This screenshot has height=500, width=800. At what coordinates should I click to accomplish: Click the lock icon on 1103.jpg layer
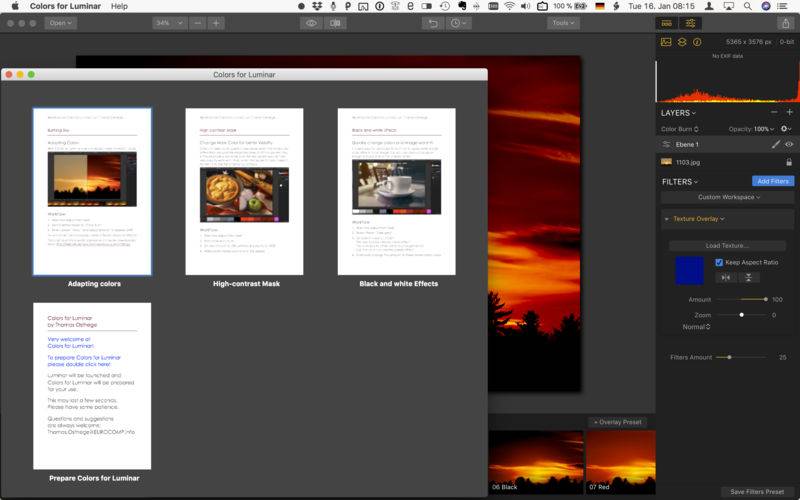[x=789, y=162]
